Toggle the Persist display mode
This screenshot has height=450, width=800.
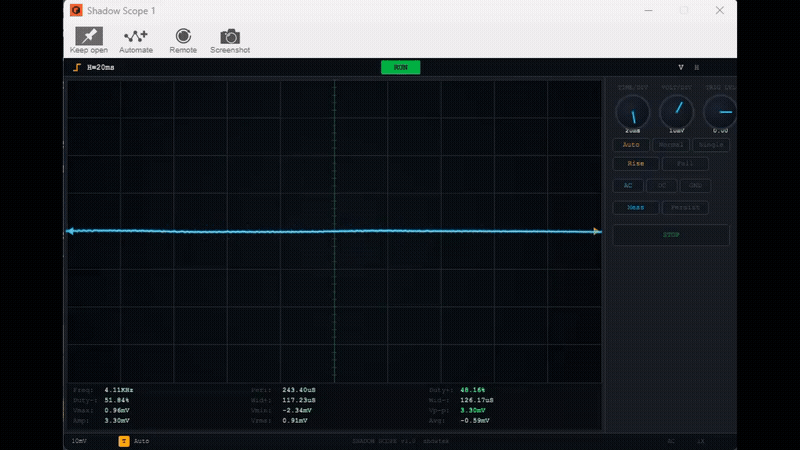click(x=685, y=208)
